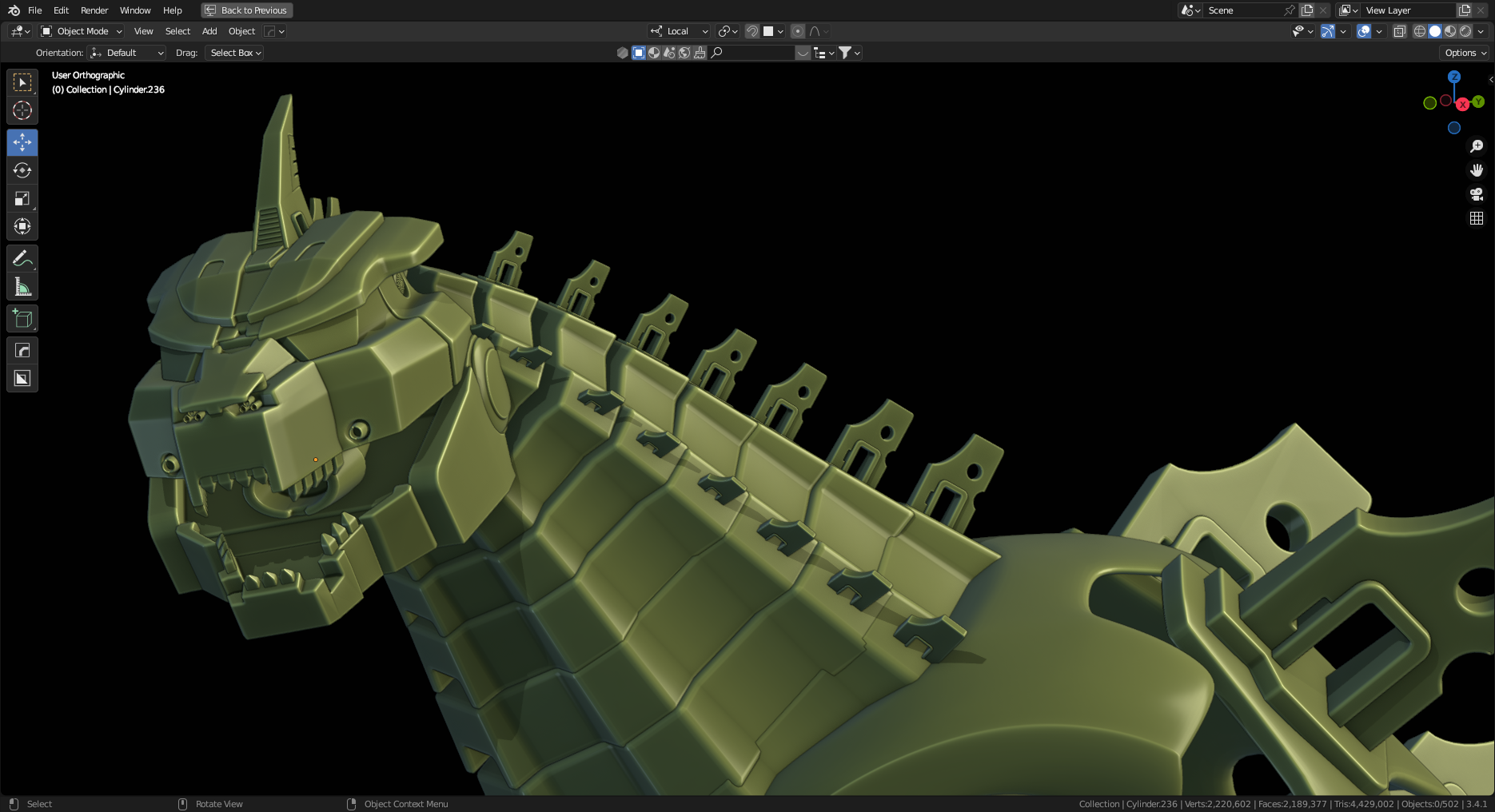
Task: Activate the Transform tool
Action: [x=22, y=226]
